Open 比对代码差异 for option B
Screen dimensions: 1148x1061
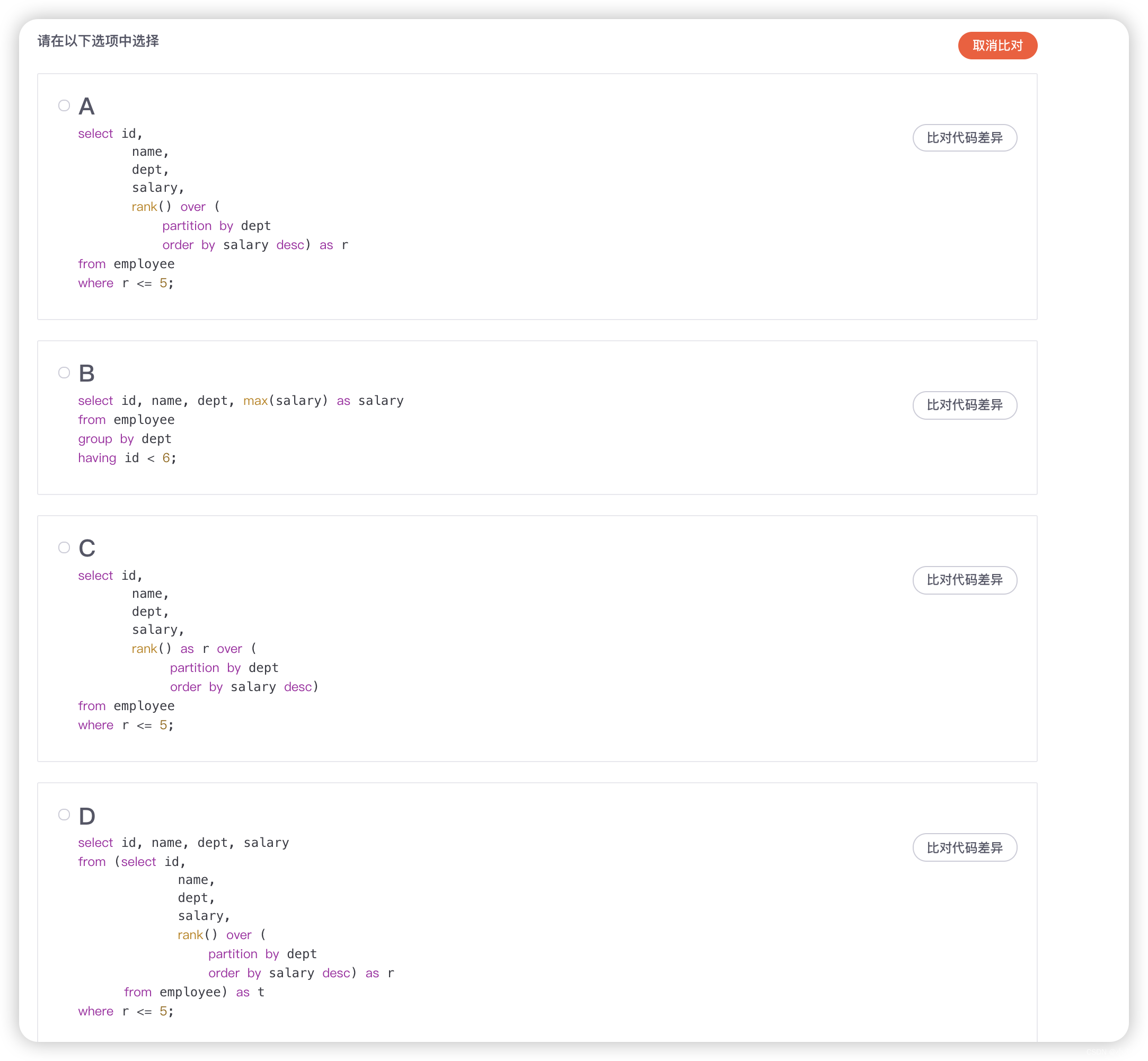click(965, 405)
